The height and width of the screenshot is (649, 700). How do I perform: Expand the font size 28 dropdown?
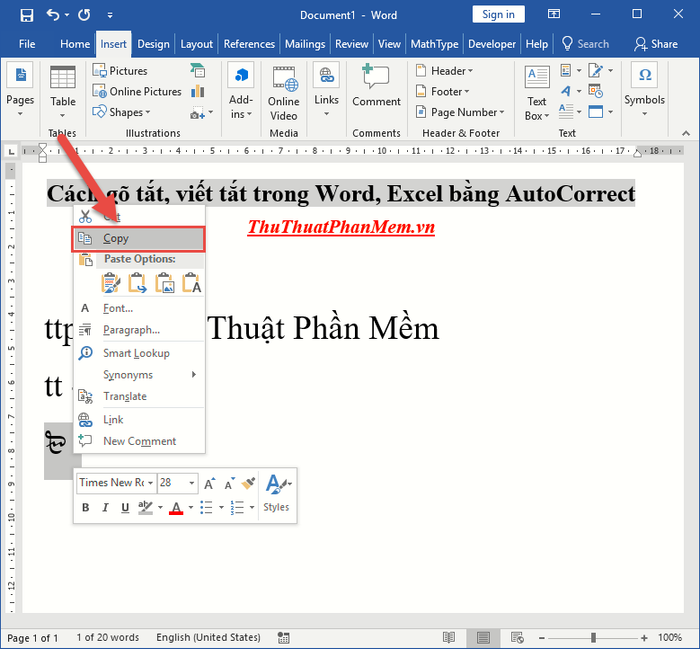tap(192, 483)
